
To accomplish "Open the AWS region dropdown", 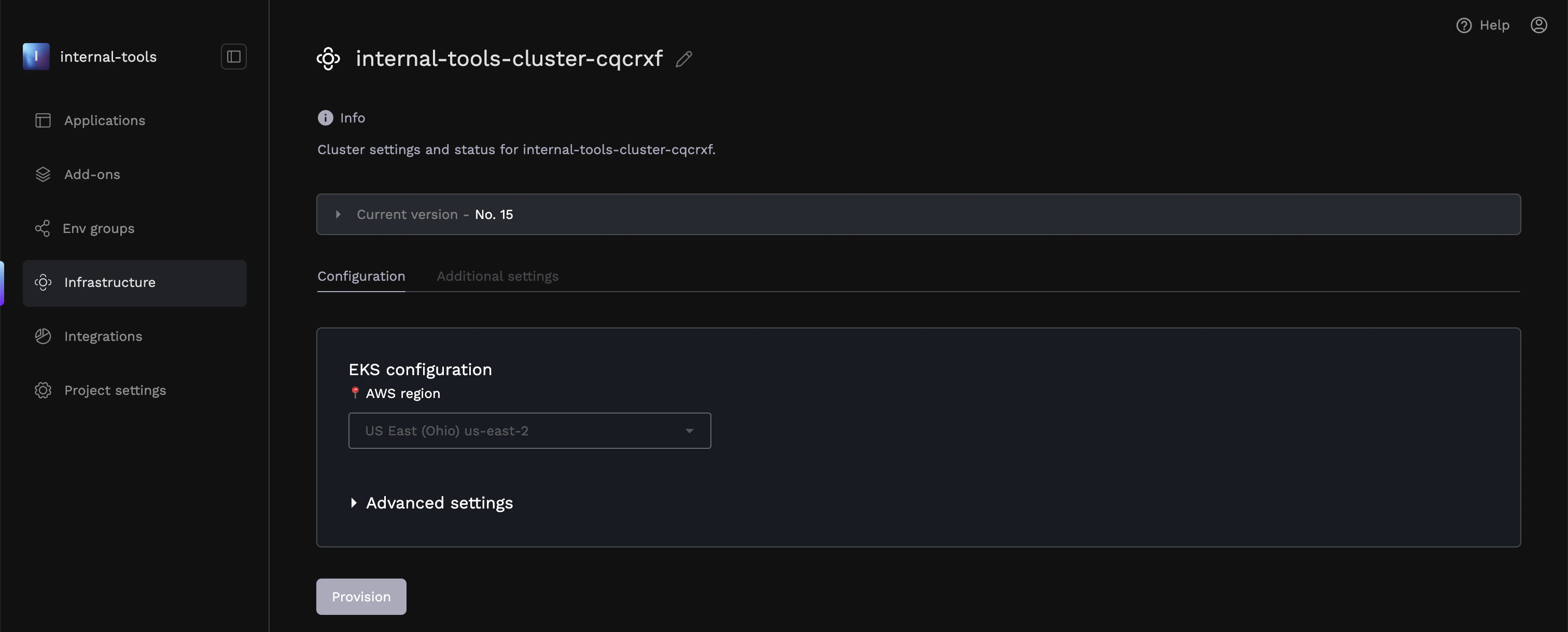I will pyautogui.click(x=528, y=431).
